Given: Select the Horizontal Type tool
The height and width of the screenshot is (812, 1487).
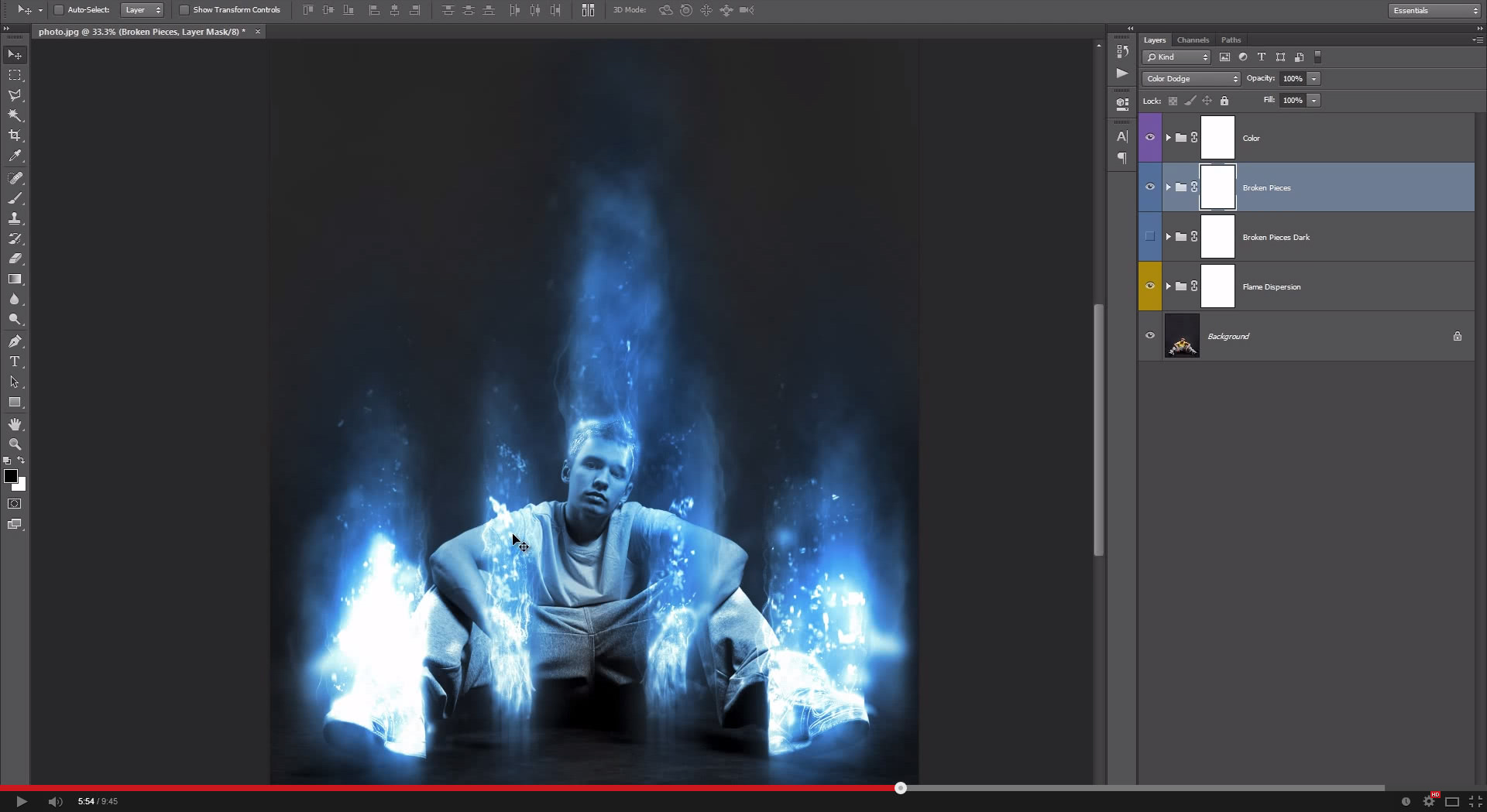Looking at the screenshot, I should (x=15, y=361).
